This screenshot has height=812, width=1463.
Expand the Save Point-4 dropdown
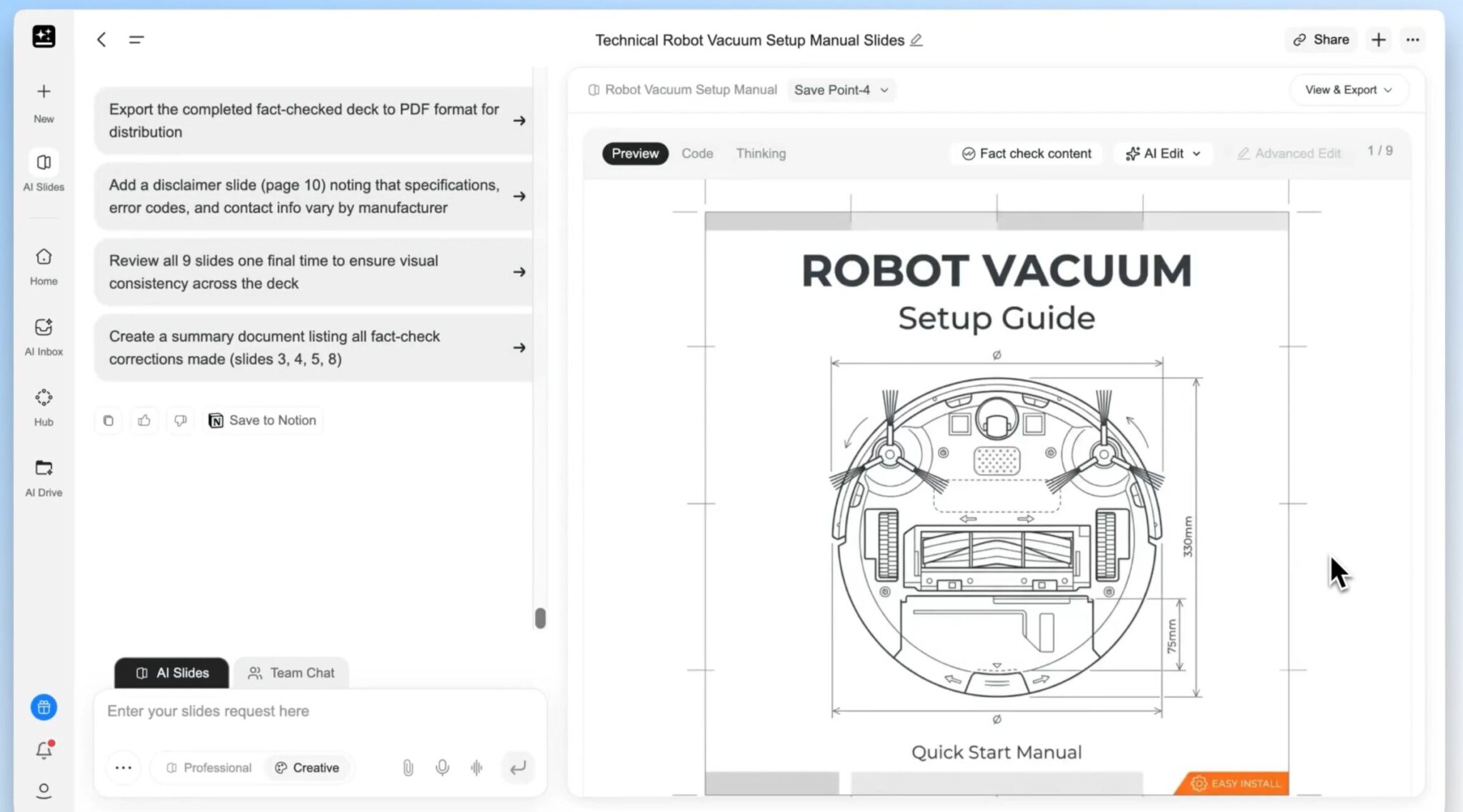pyautogui.click(x=841, y=90)
